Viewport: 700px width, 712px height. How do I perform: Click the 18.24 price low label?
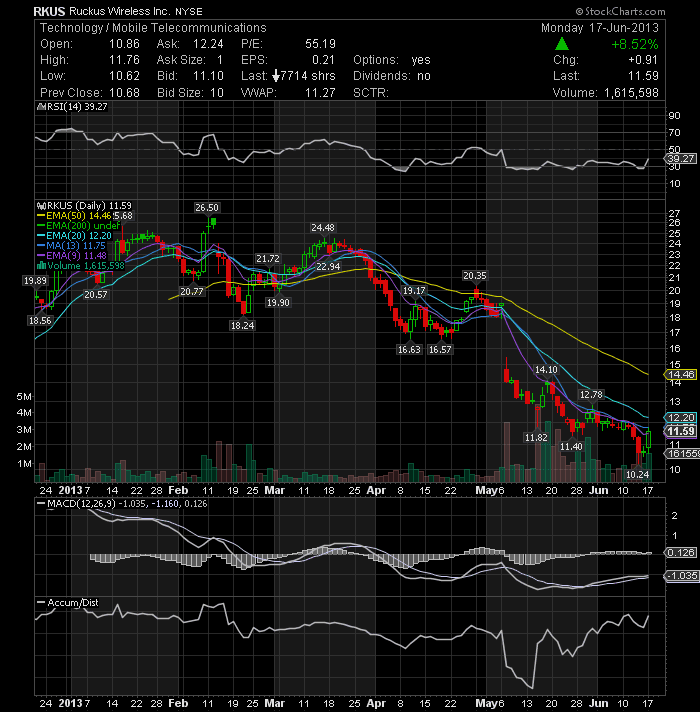point(242,326)
